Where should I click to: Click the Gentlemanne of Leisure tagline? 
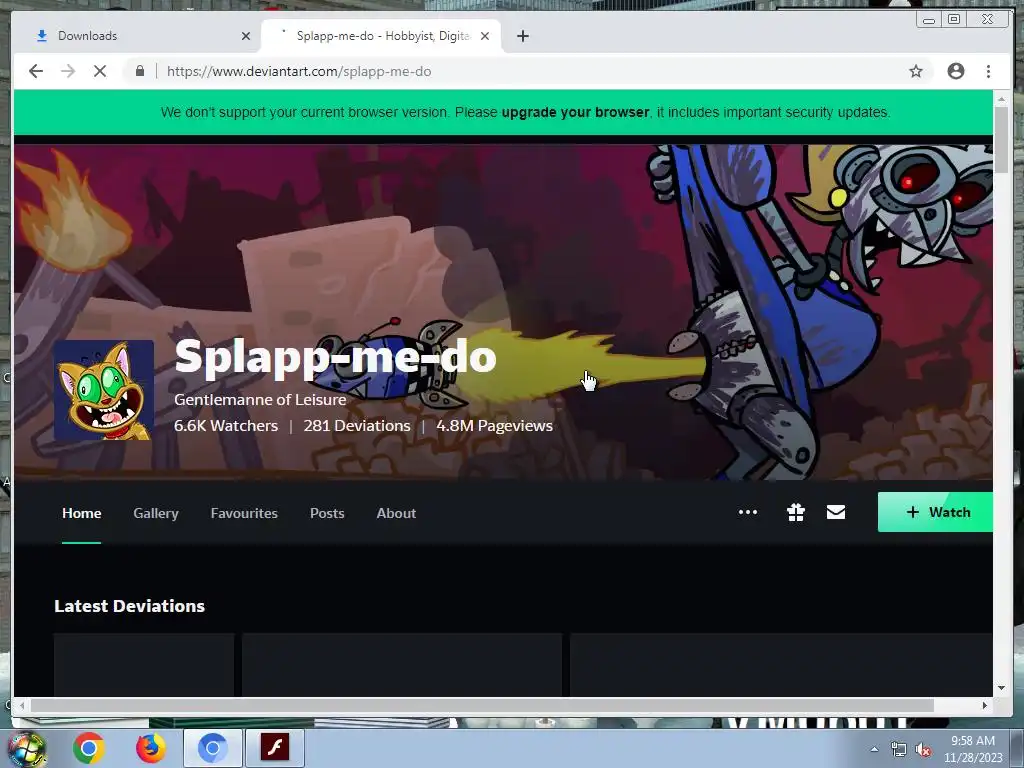click(x=260, y=400)
